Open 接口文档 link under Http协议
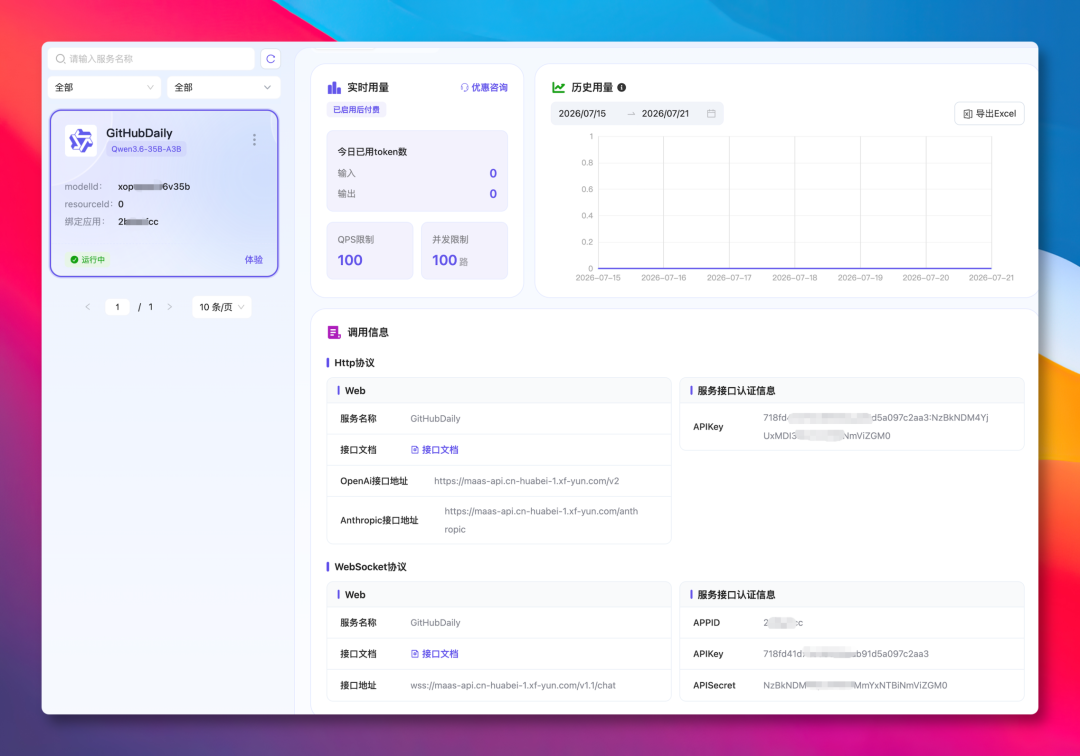This screenshot has height=756, width=1080. 435,450
